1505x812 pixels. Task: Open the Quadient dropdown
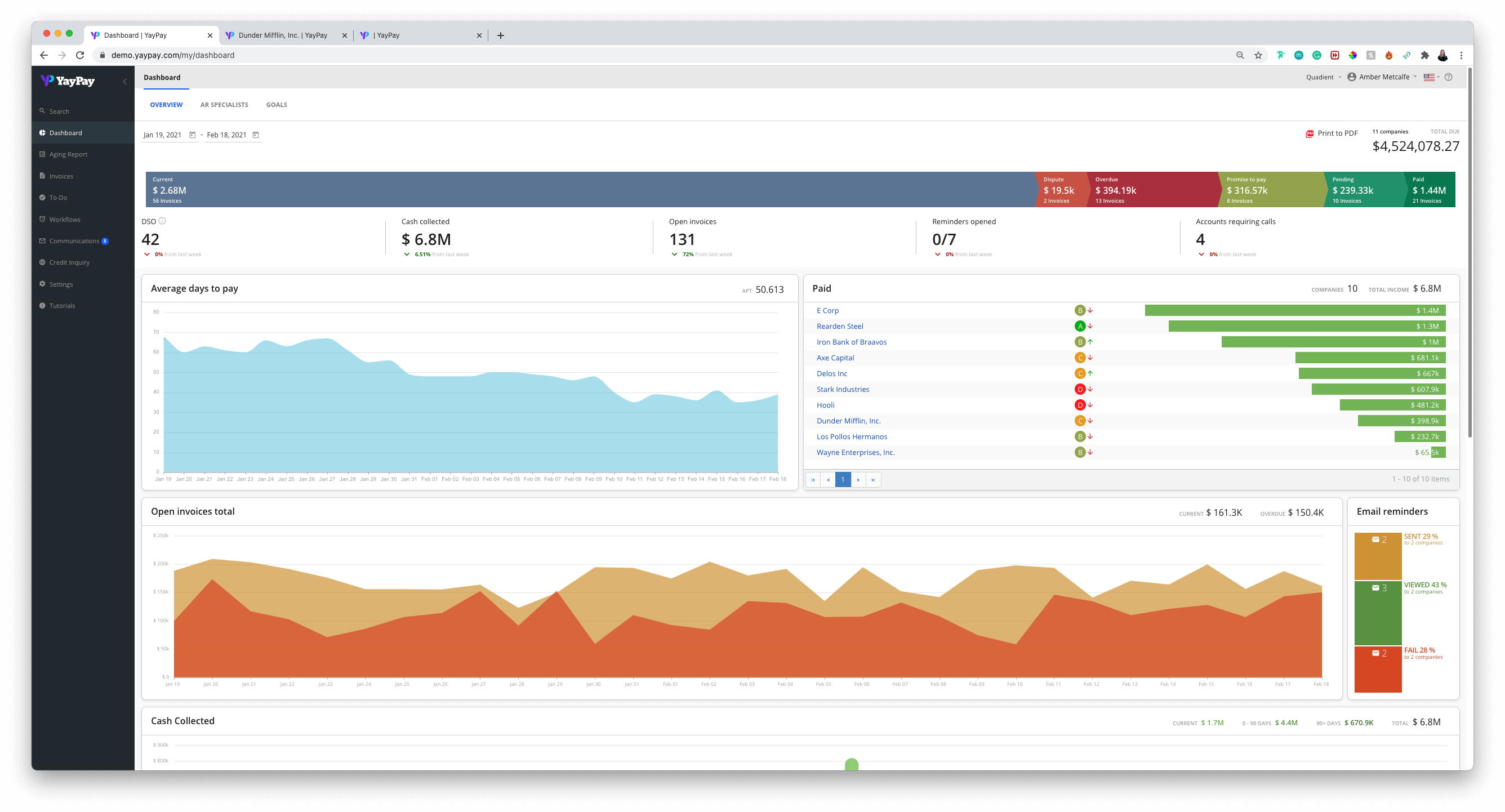pos(1321,77)
